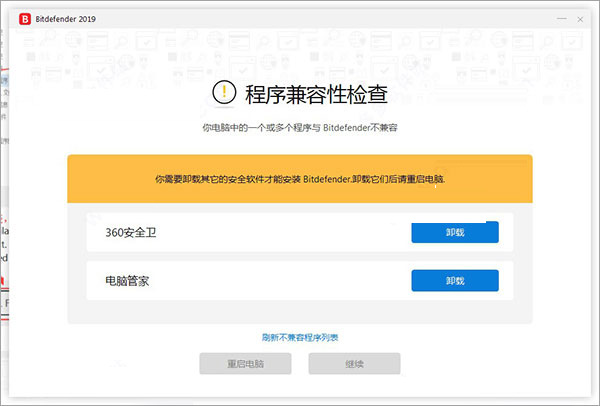Close the Bitdefender 2019 installer window
The image size is (600, 406).
click(580, 19)
